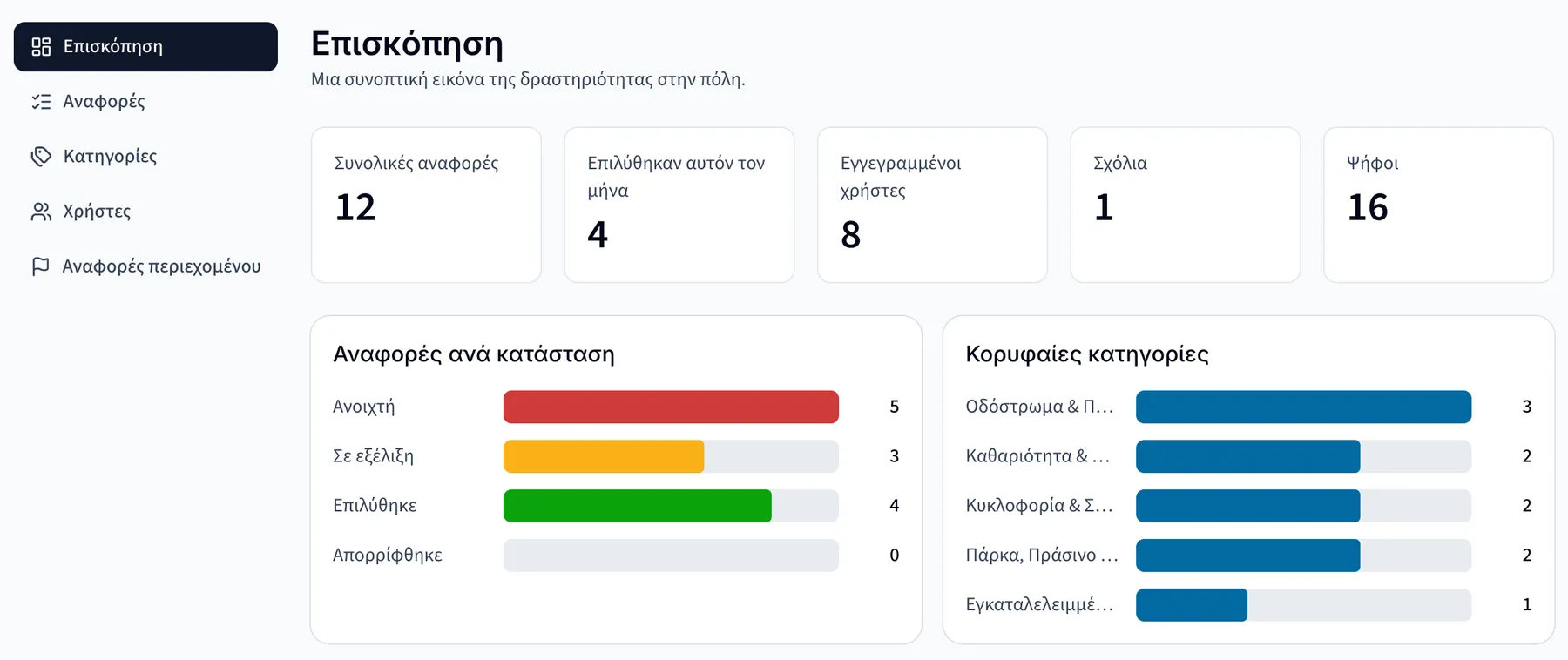Click the subtitle Μια συνοπτική εικόνα text

[528, 79]
